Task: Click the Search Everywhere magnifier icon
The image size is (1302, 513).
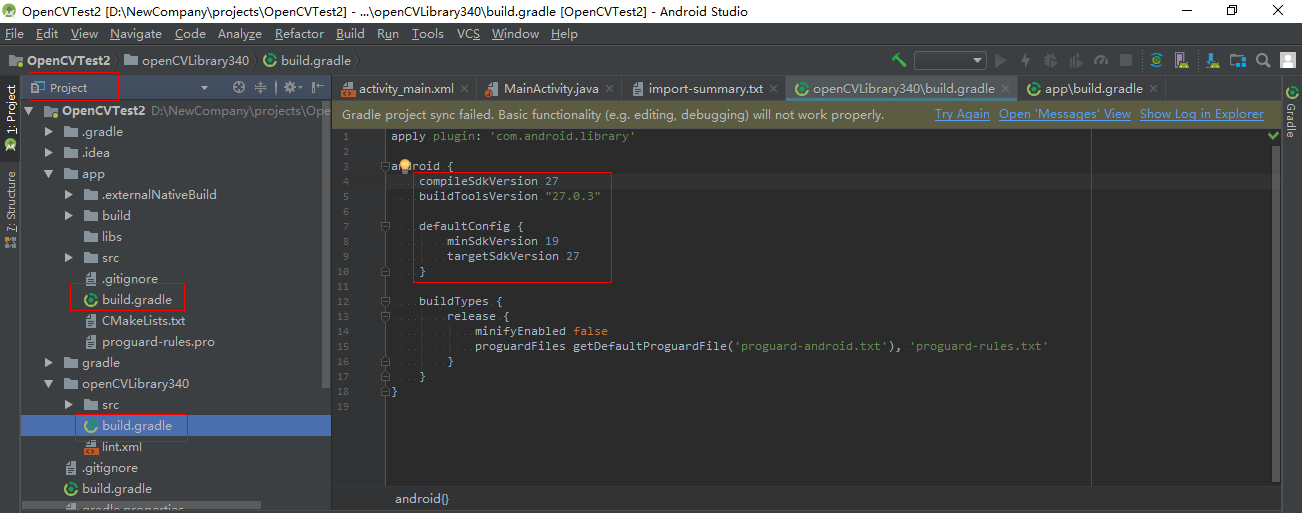Action: (x=1263, y=60)
